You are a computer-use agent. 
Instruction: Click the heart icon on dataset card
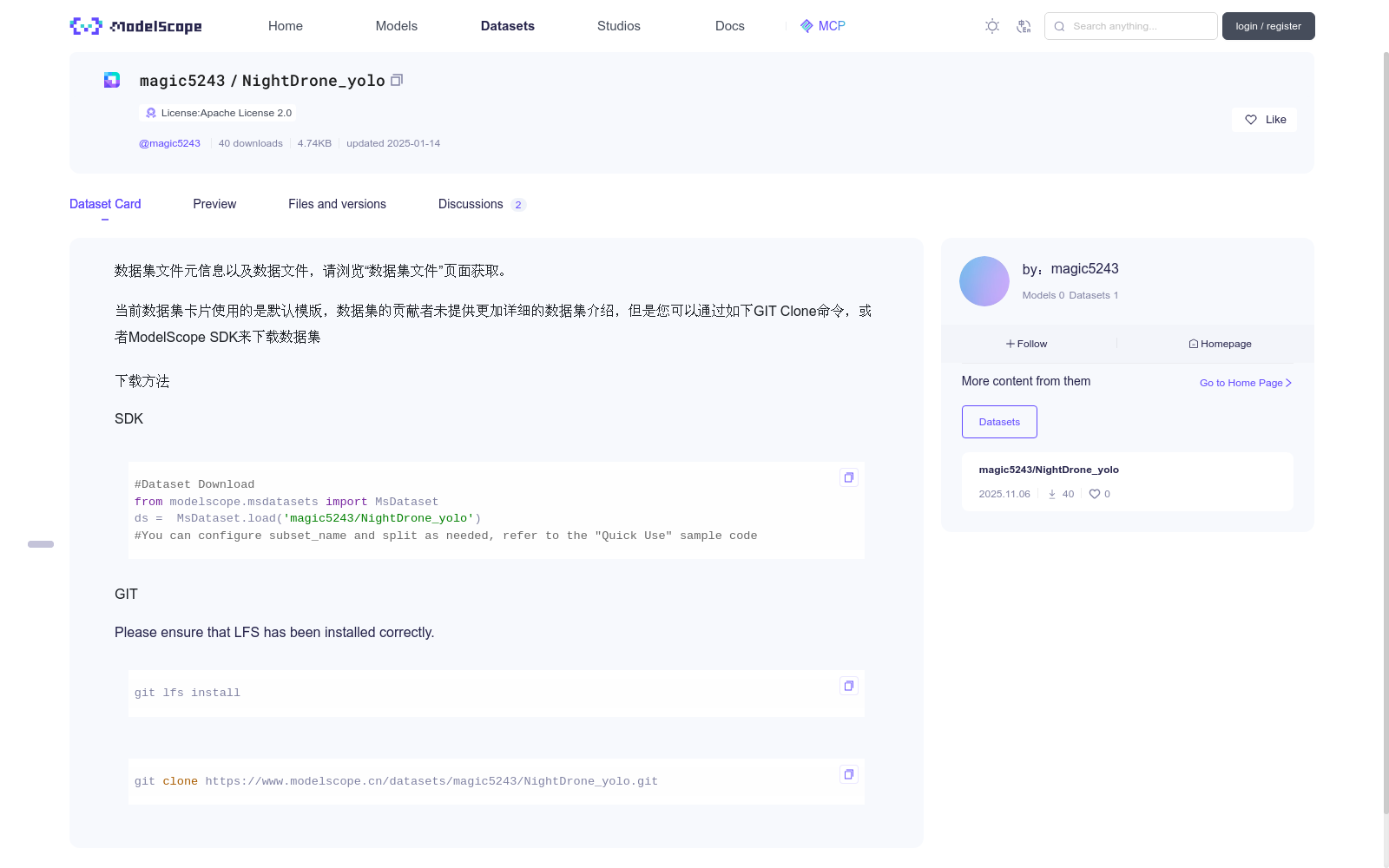click(x=1095, y=494)
